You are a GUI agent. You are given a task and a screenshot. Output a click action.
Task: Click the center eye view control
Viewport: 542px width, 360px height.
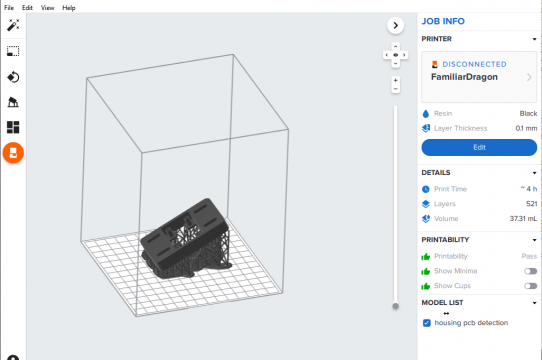point(395,55)
